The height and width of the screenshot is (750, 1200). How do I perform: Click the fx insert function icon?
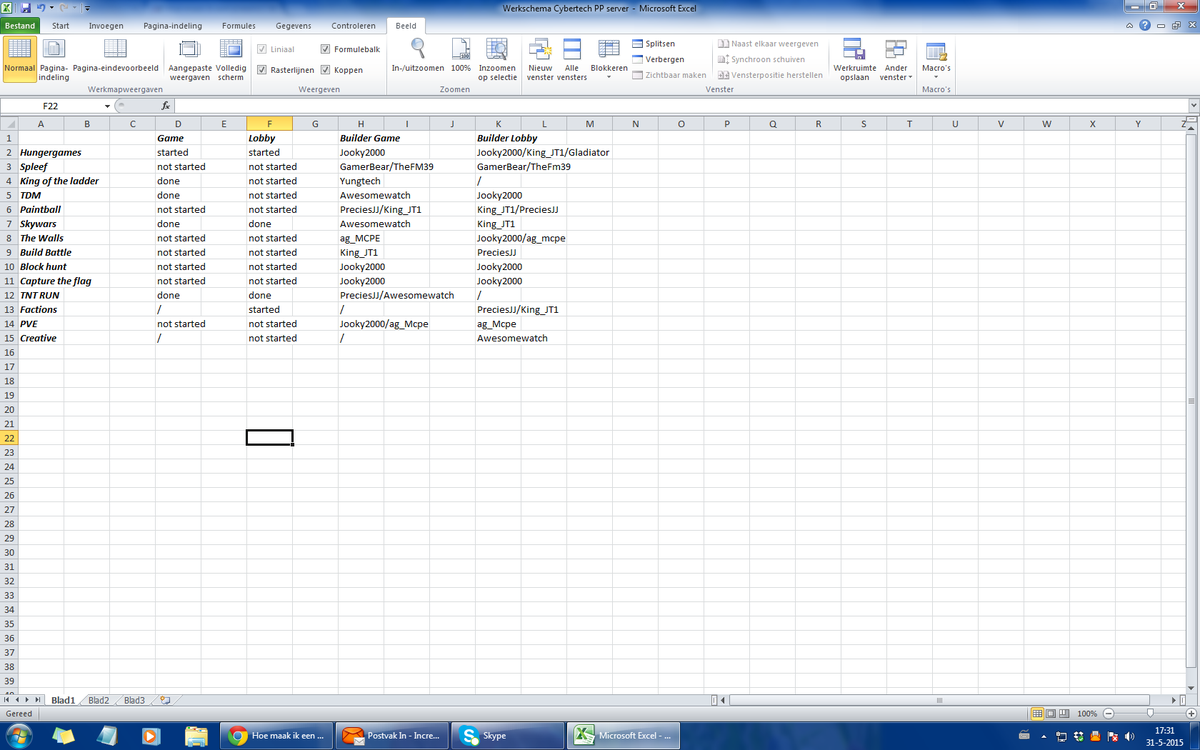click(x=167, y=105)
